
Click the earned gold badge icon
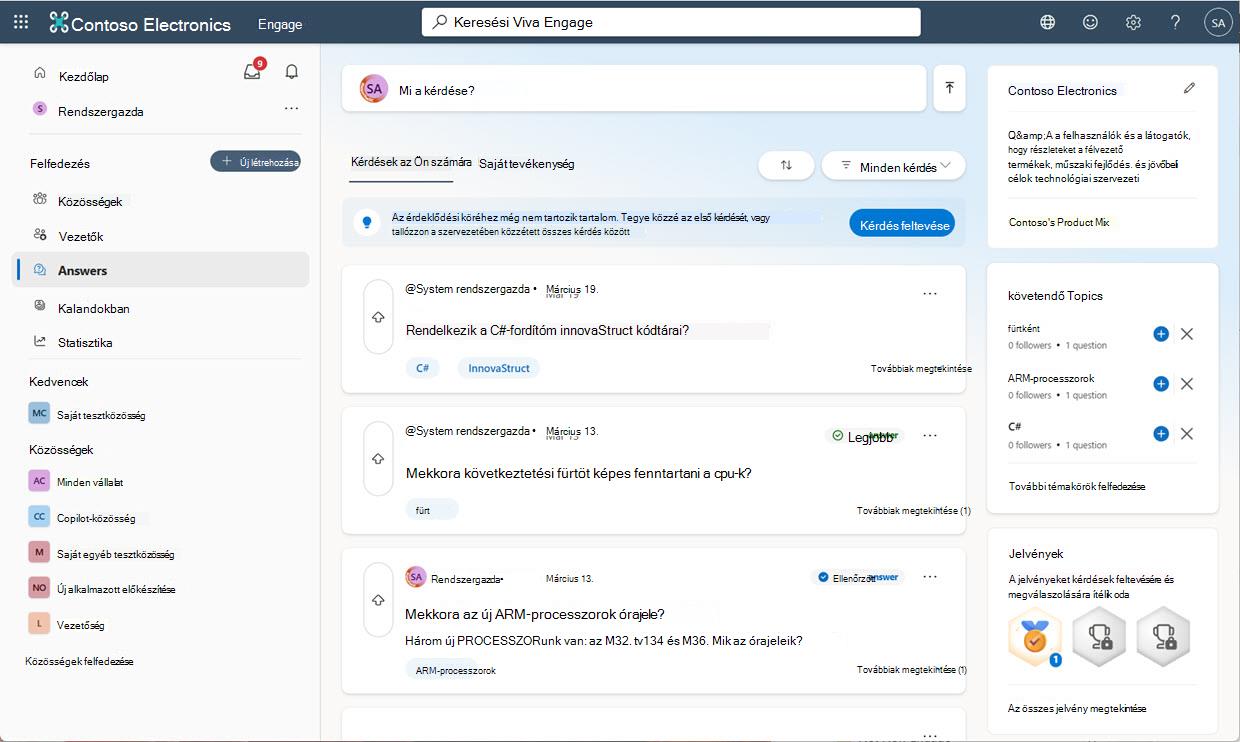(1035, 636)
